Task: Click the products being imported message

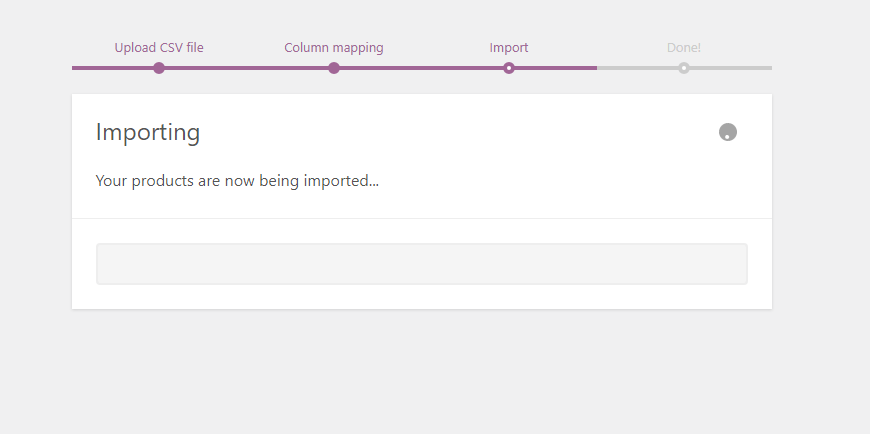Action: [237, 181]
